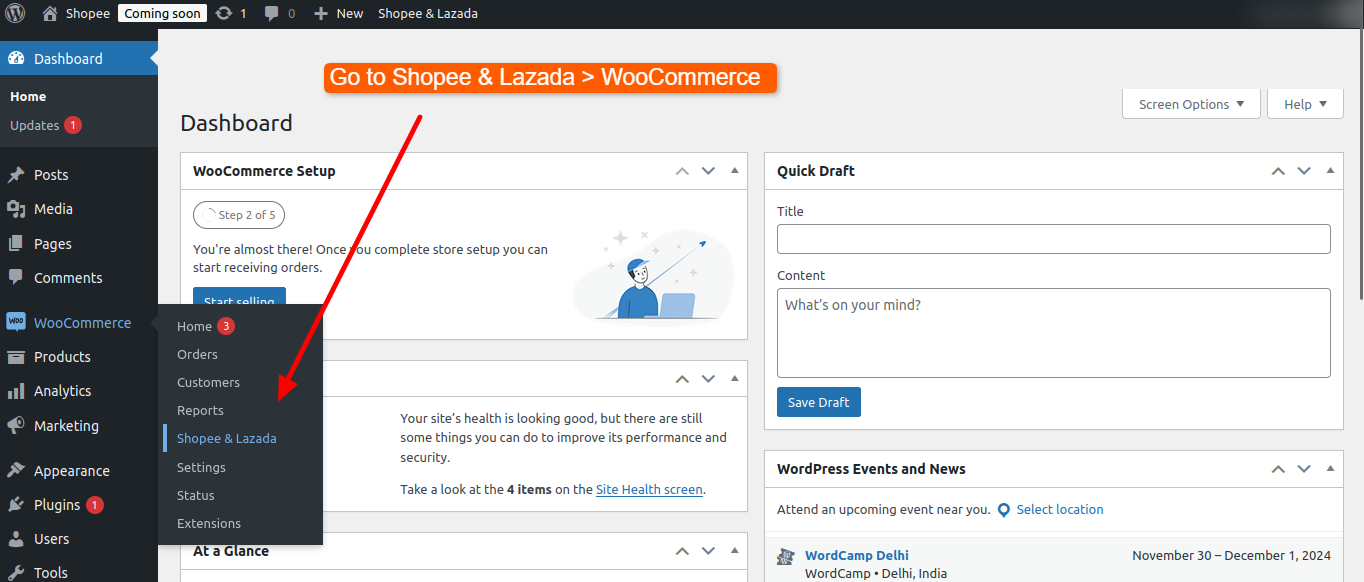Click the Comments sidebar bubble icon
This screenshot has height=582, width=1364.
[x=16, y=278]
